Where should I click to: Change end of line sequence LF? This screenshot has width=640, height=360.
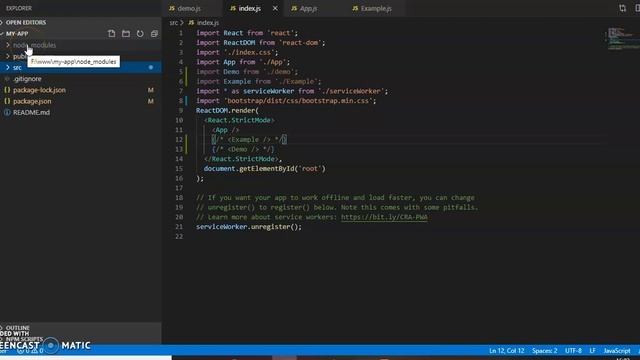pyautogui.click(x=592, y=351)
